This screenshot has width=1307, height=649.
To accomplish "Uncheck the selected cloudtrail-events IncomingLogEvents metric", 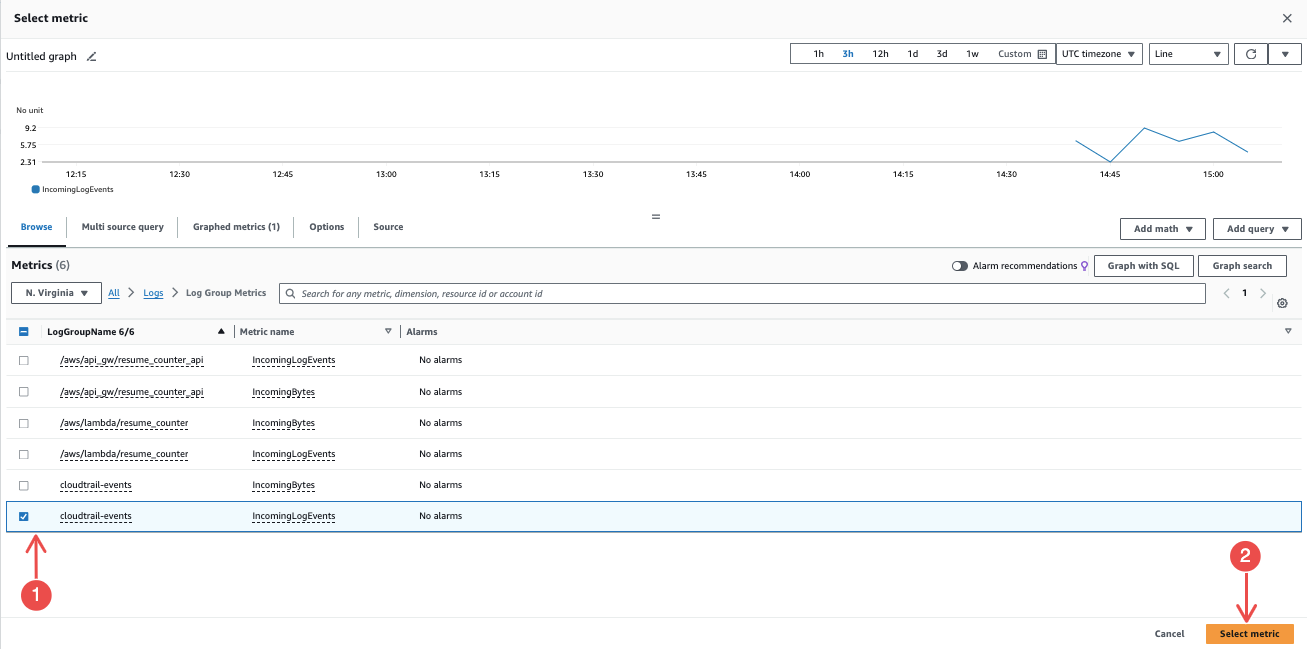I will click(x=23, y=516).
